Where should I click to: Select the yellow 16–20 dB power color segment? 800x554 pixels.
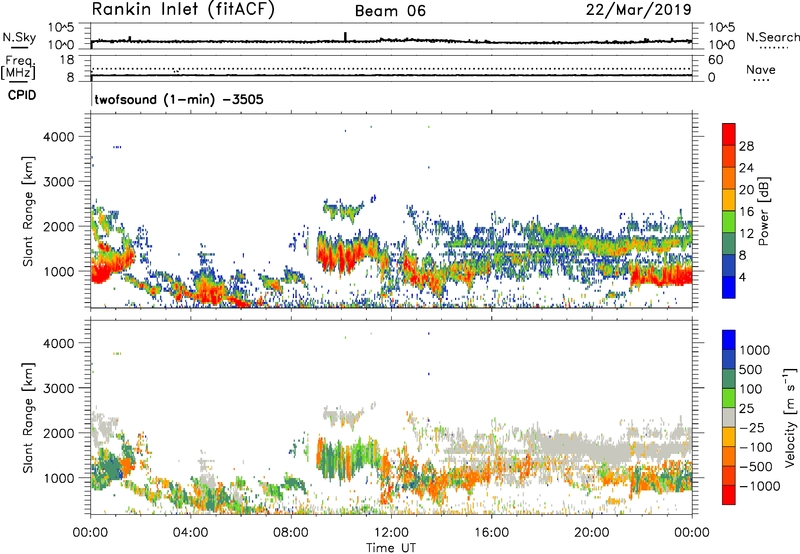(729, 200)
